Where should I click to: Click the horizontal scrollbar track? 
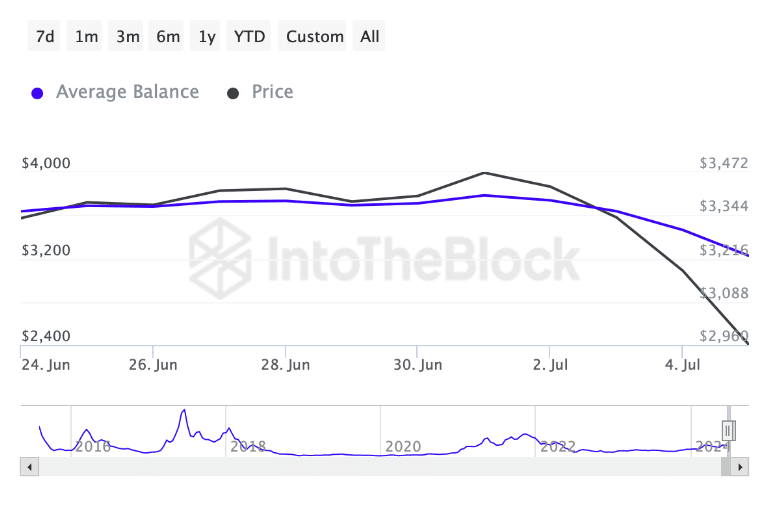[x=380, y=467]
